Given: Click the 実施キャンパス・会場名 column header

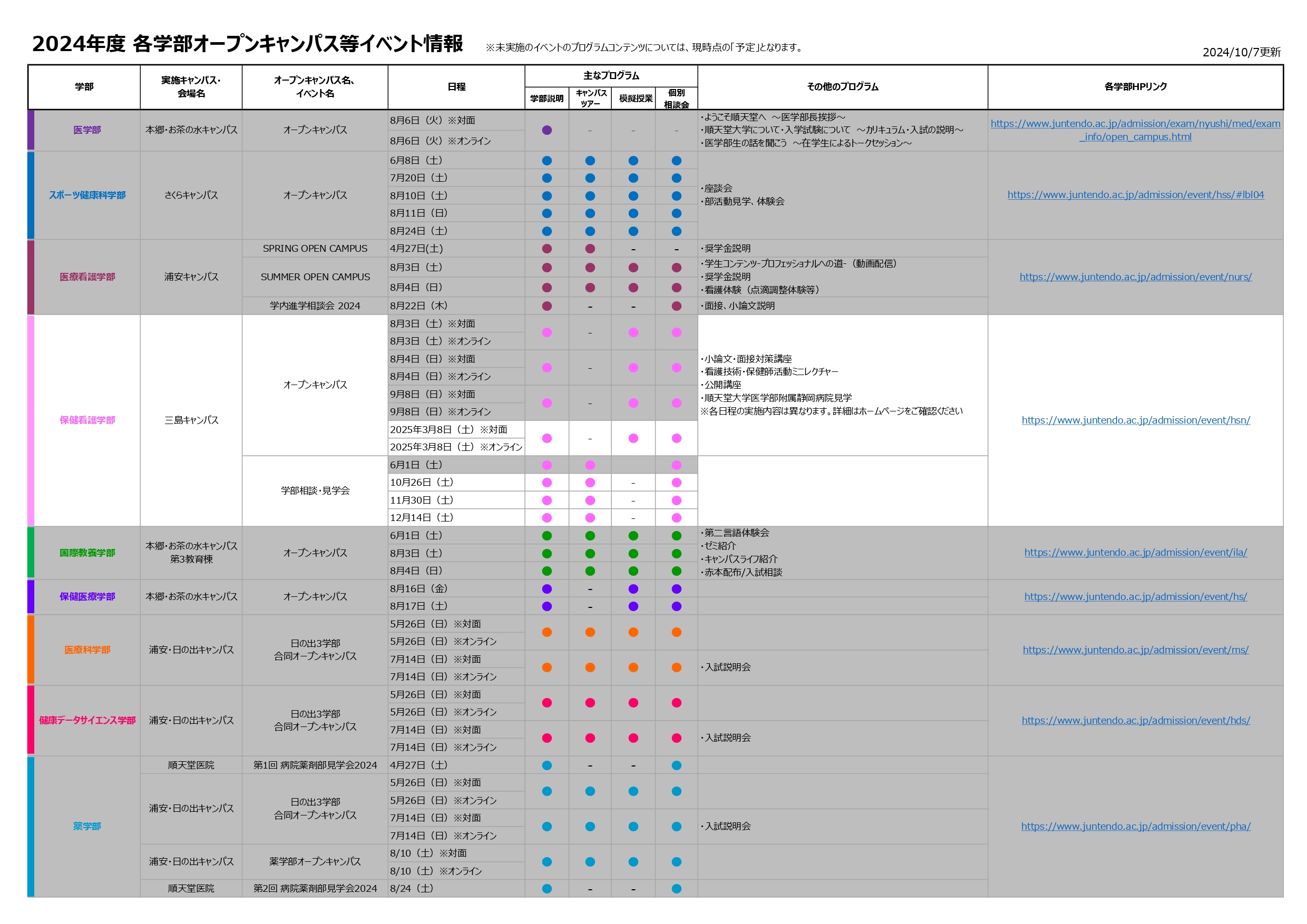Looking at the screenshot, I should click(x=191, y=87).
